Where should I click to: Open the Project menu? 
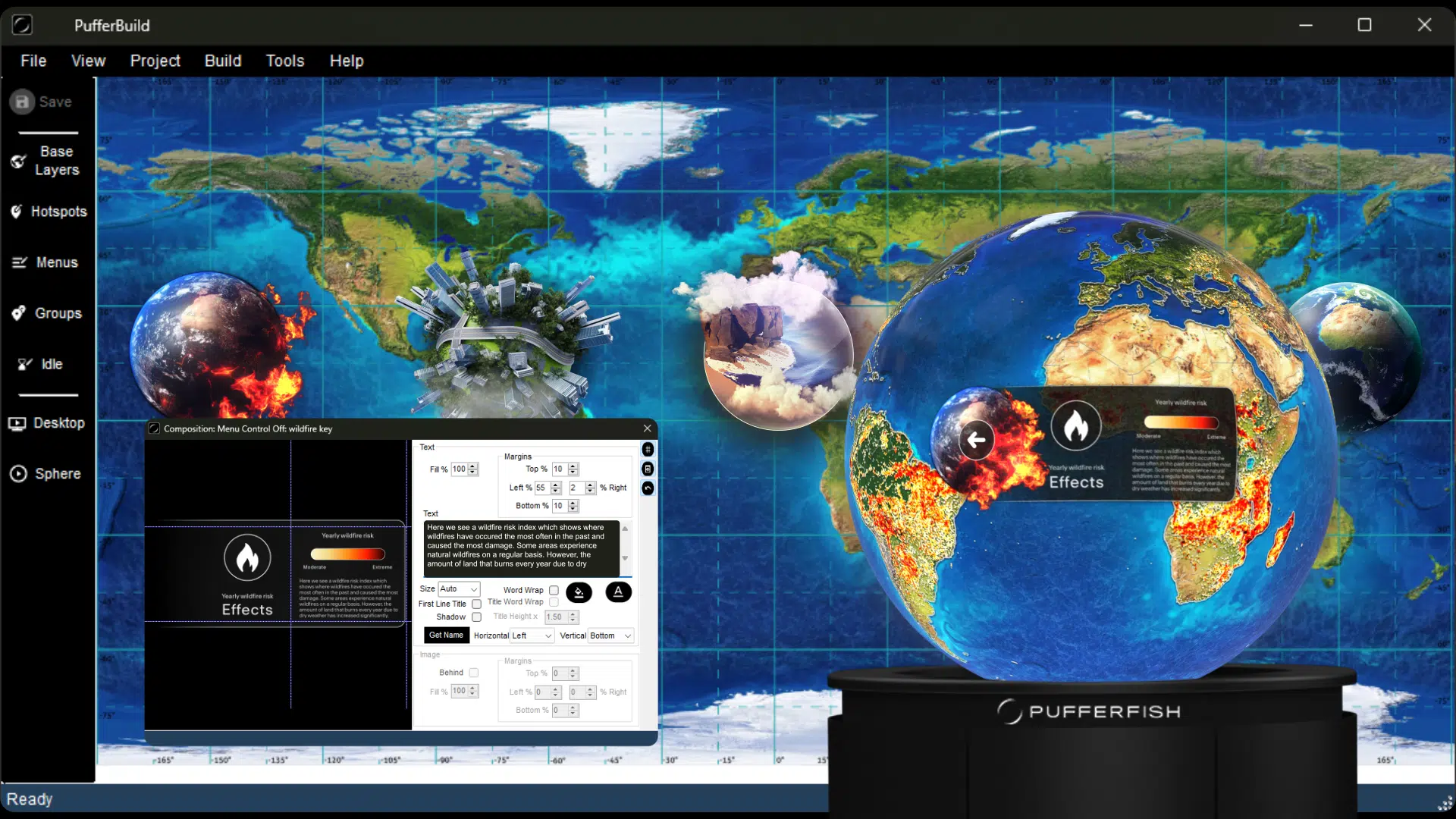(x=155, y=61)
